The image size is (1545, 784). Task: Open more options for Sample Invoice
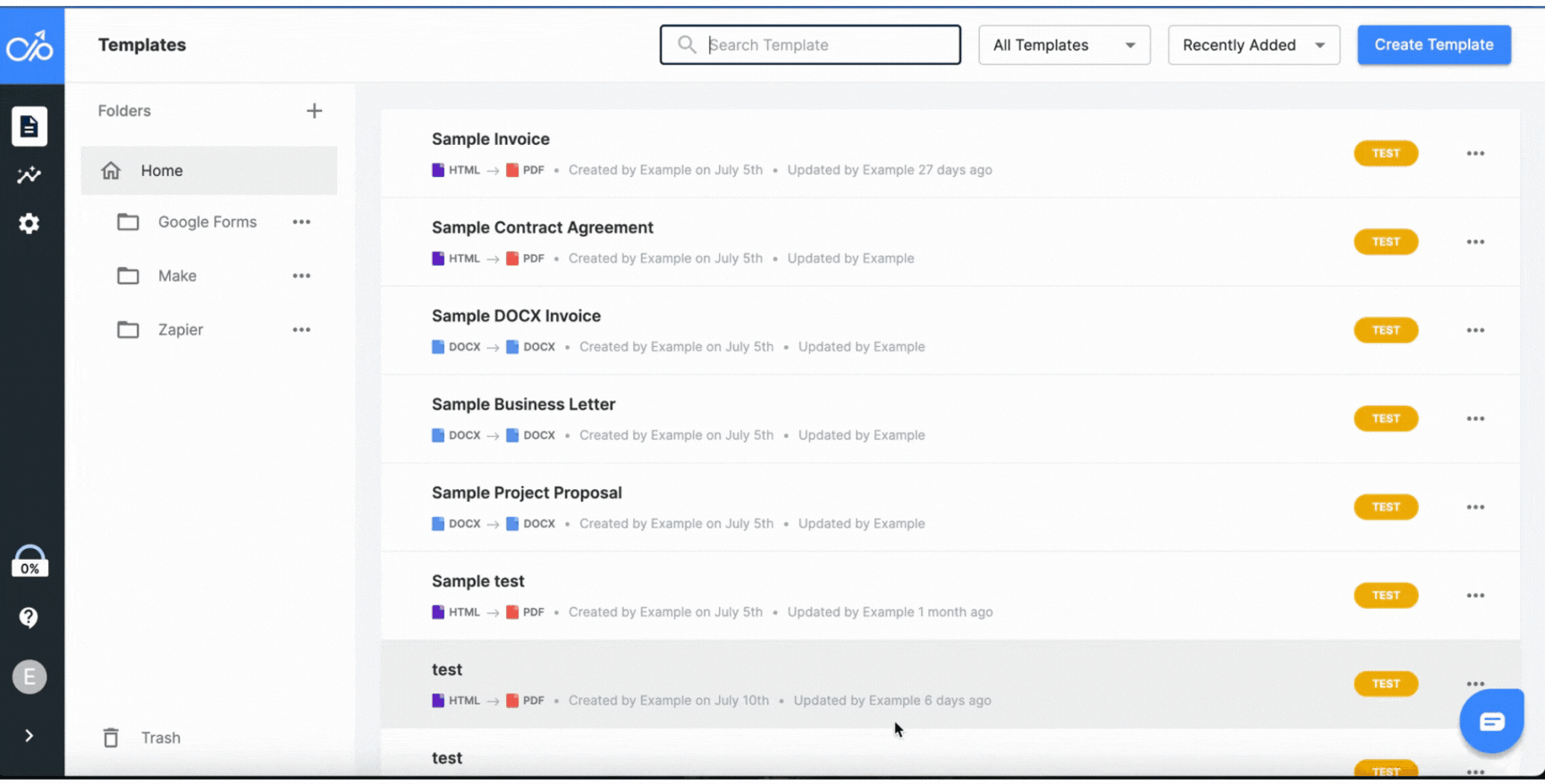click(1475, 154)
